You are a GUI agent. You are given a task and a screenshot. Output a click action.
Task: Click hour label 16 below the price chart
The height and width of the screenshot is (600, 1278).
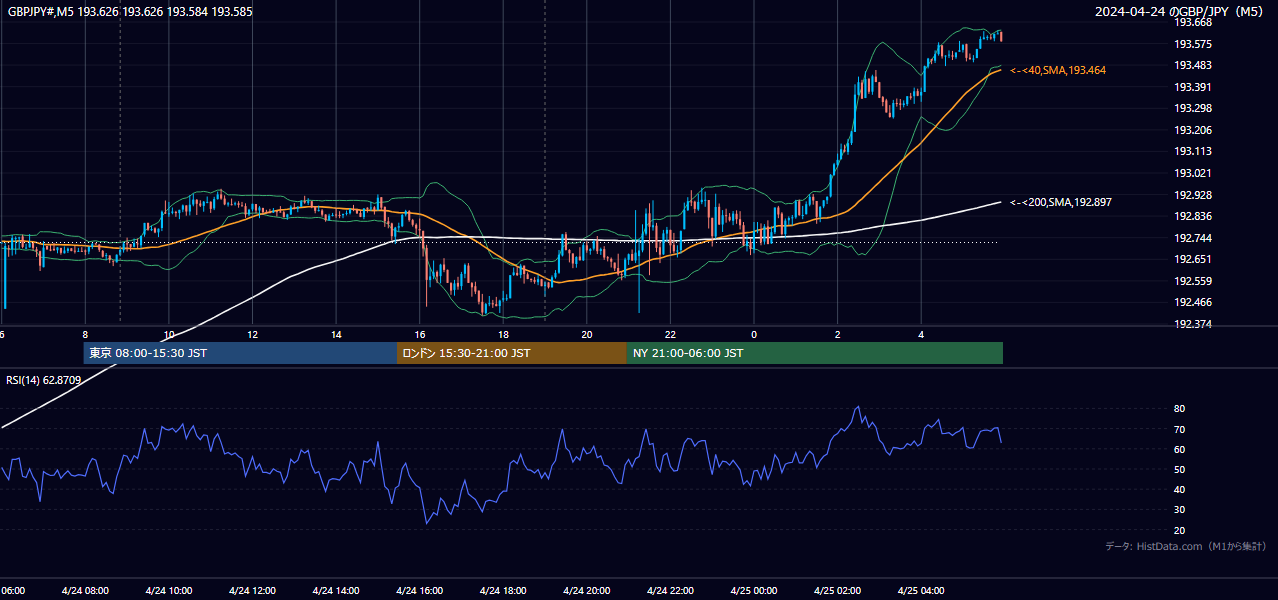[x=420, y=334]
